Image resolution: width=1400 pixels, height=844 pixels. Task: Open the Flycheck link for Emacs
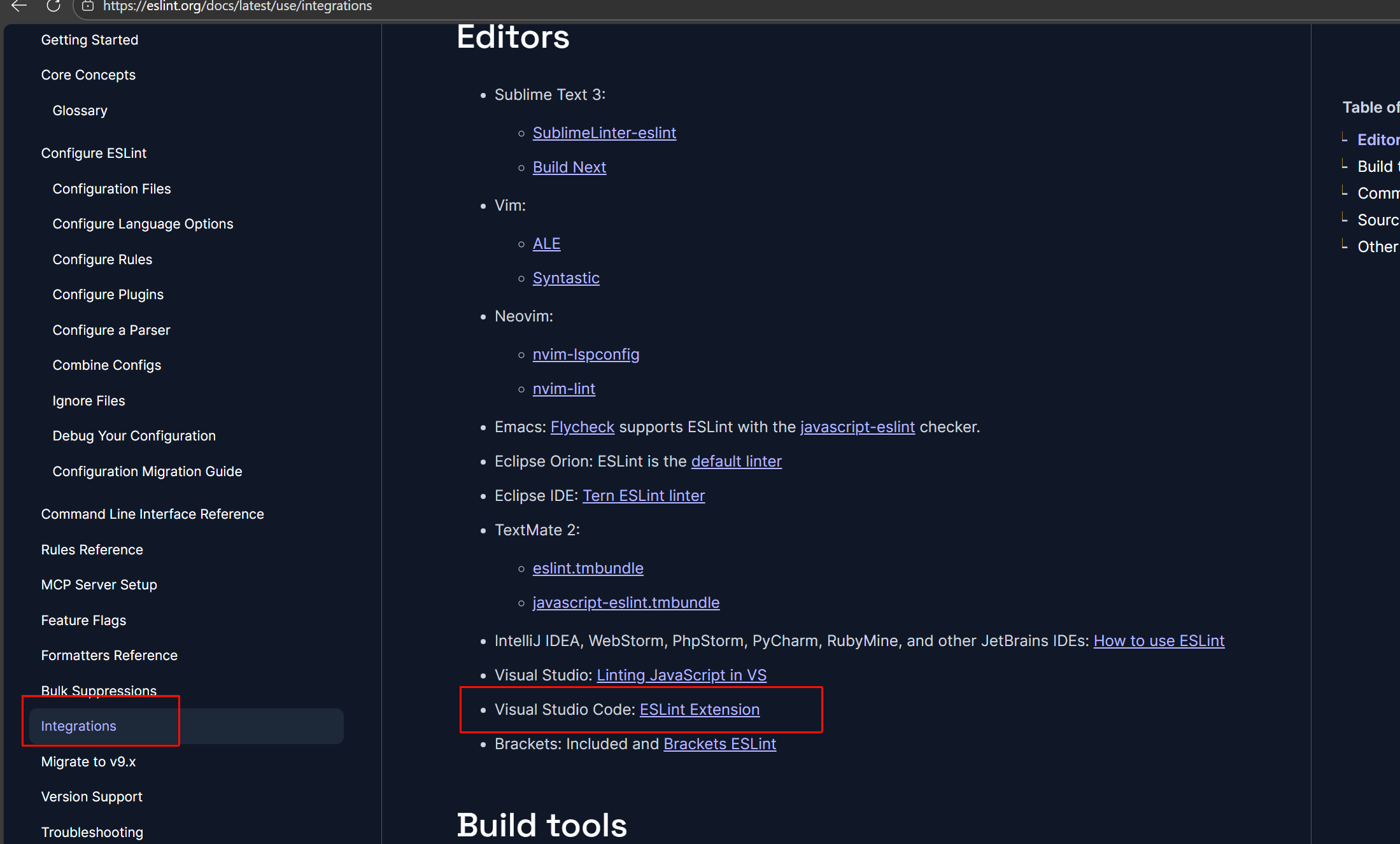pyautogui.click(x=582, y=426)
